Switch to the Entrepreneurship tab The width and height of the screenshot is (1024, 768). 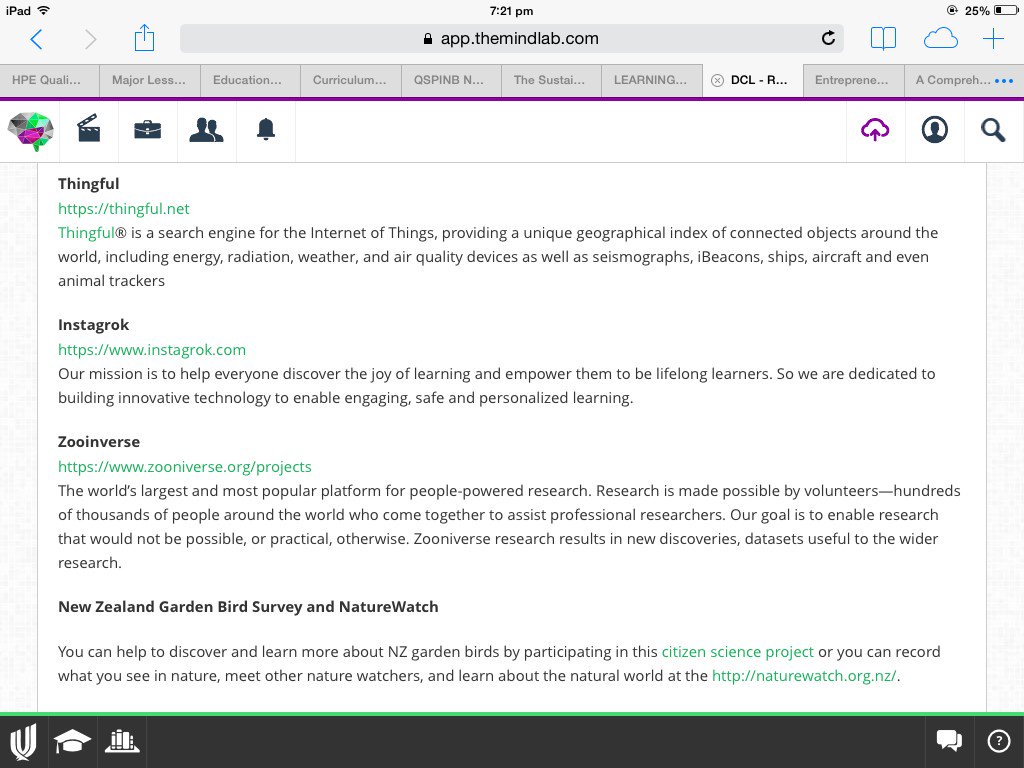pyautogui.click(x=853, y=80)
